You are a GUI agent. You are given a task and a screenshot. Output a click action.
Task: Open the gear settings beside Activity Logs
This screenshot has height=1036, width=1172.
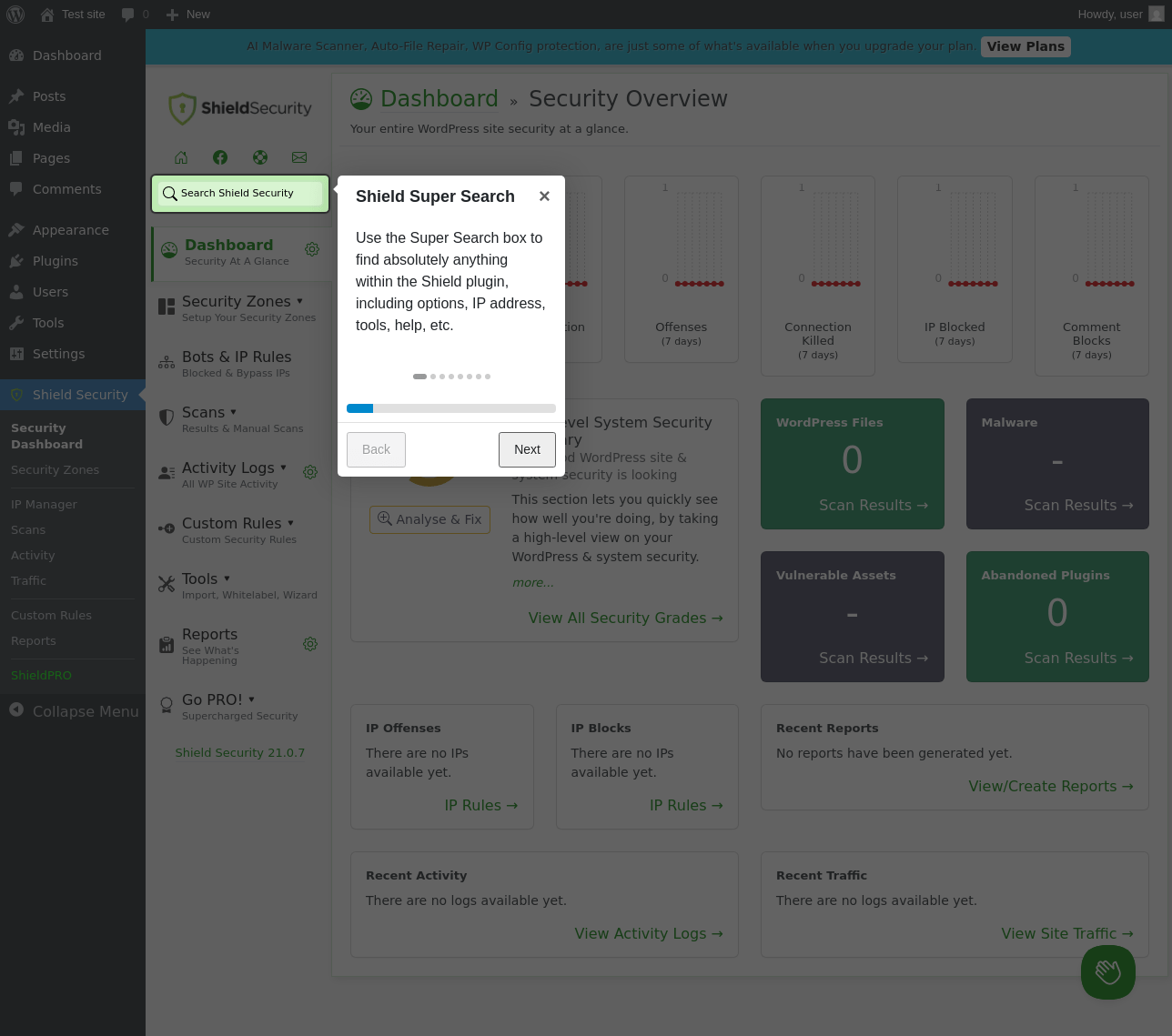click(x=310, y=472)
